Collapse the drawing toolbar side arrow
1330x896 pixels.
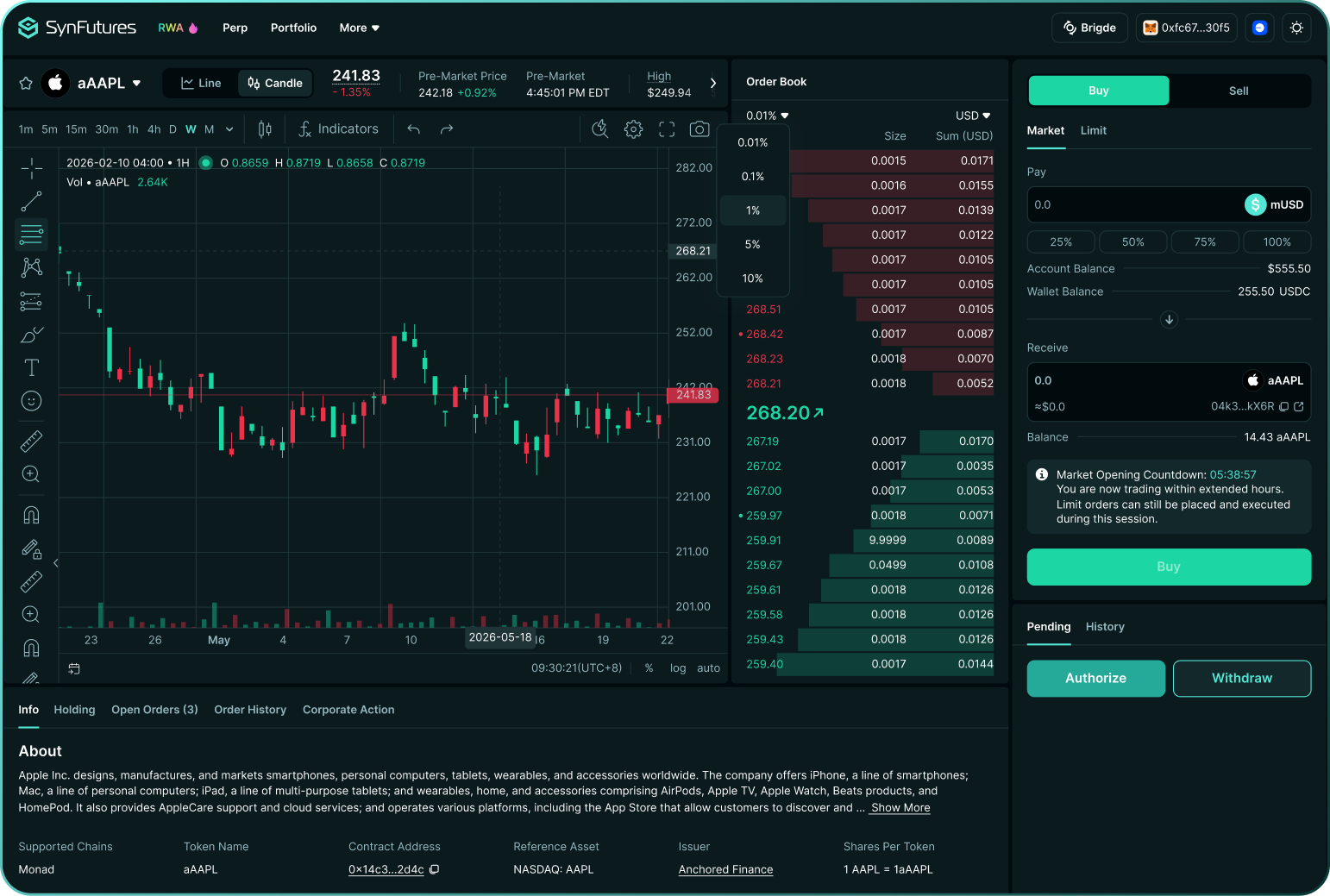pyautogui.click(x=55, y=563)
